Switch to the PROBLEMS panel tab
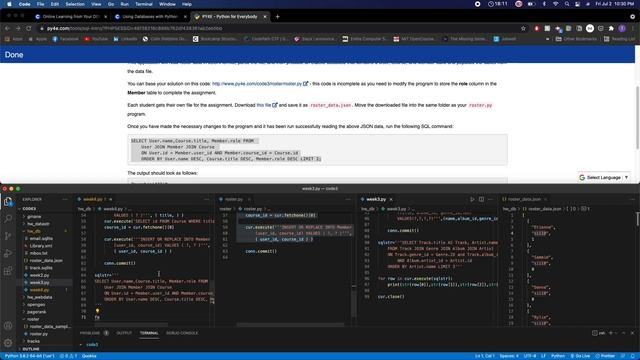This screenshot has height=360, width=640. point(90,333)
